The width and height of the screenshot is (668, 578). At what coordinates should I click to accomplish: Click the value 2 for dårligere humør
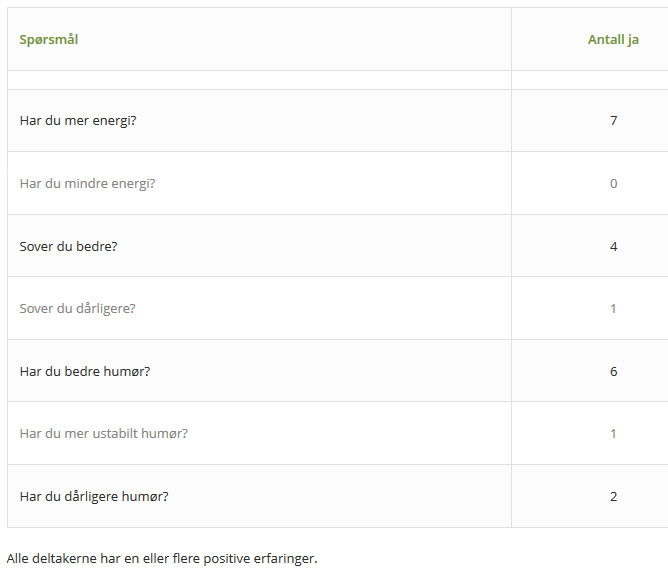pos(613,496)
